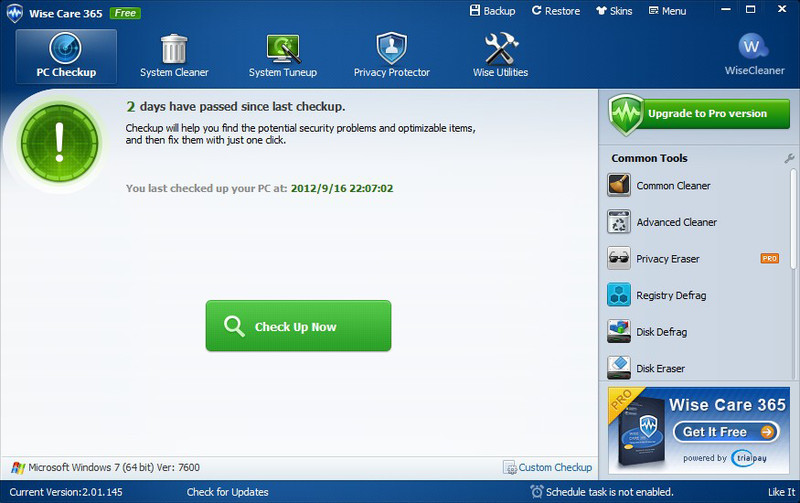The width and height of the screenshot is (800, 503).
Task: Select the Common Cleaner label
Action: (673, 186)
